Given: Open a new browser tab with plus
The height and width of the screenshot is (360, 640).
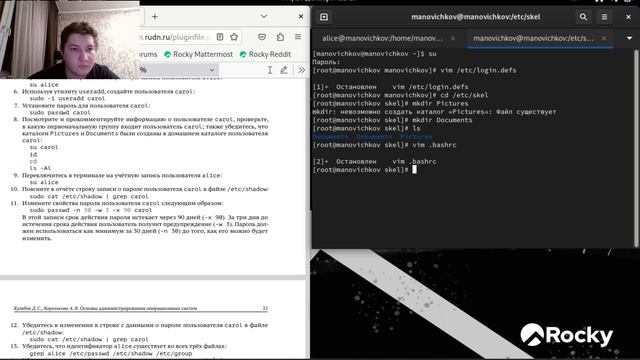Looking at the screenshot, I should click(155, 17).
